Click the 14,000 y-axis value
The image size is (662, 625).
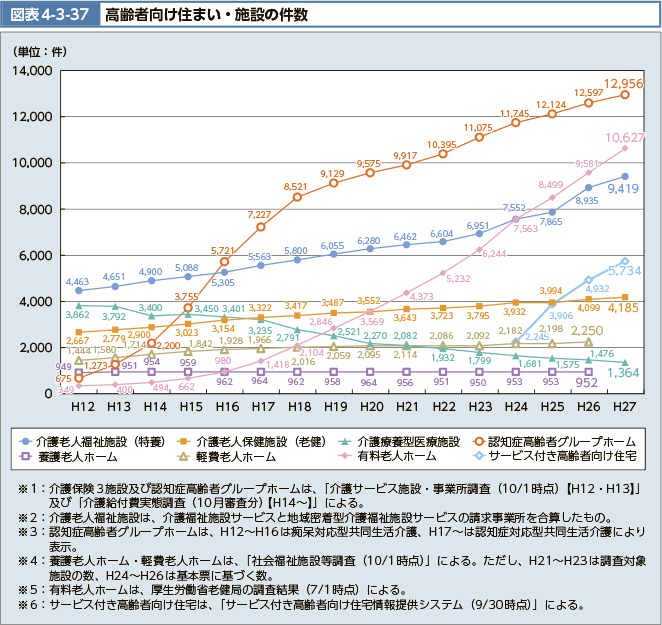pyautogui.click(x=31, y=71)
